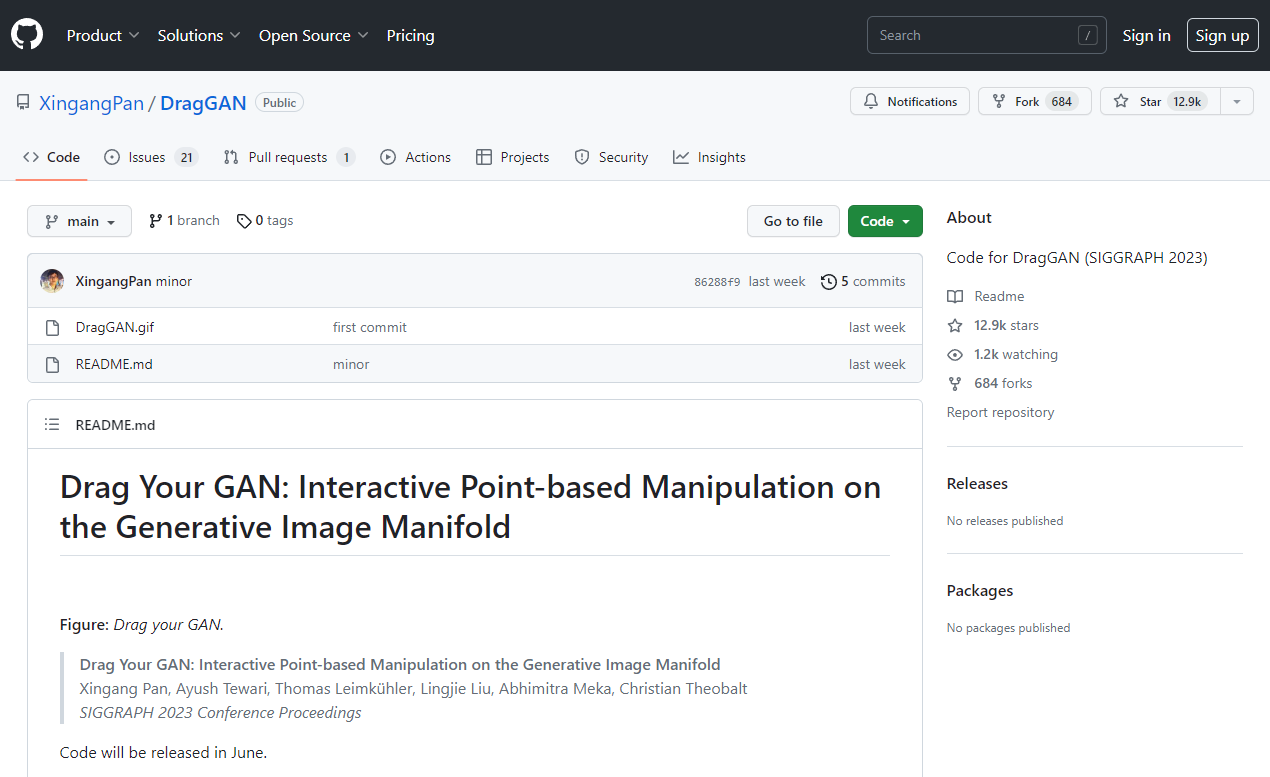Click the Pull requests tab icon
The width and height of the screenshot is (1270, 777).
tap(231, 157)
